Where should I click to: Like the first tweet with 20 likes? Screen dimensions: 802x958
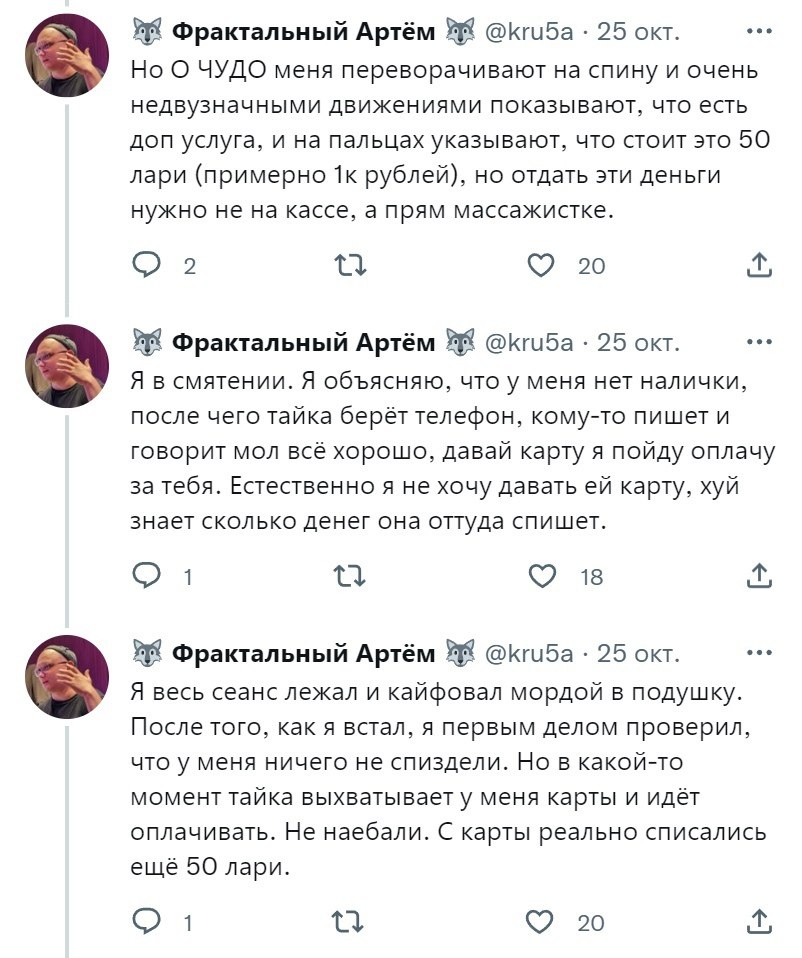[x=541, y=265]
